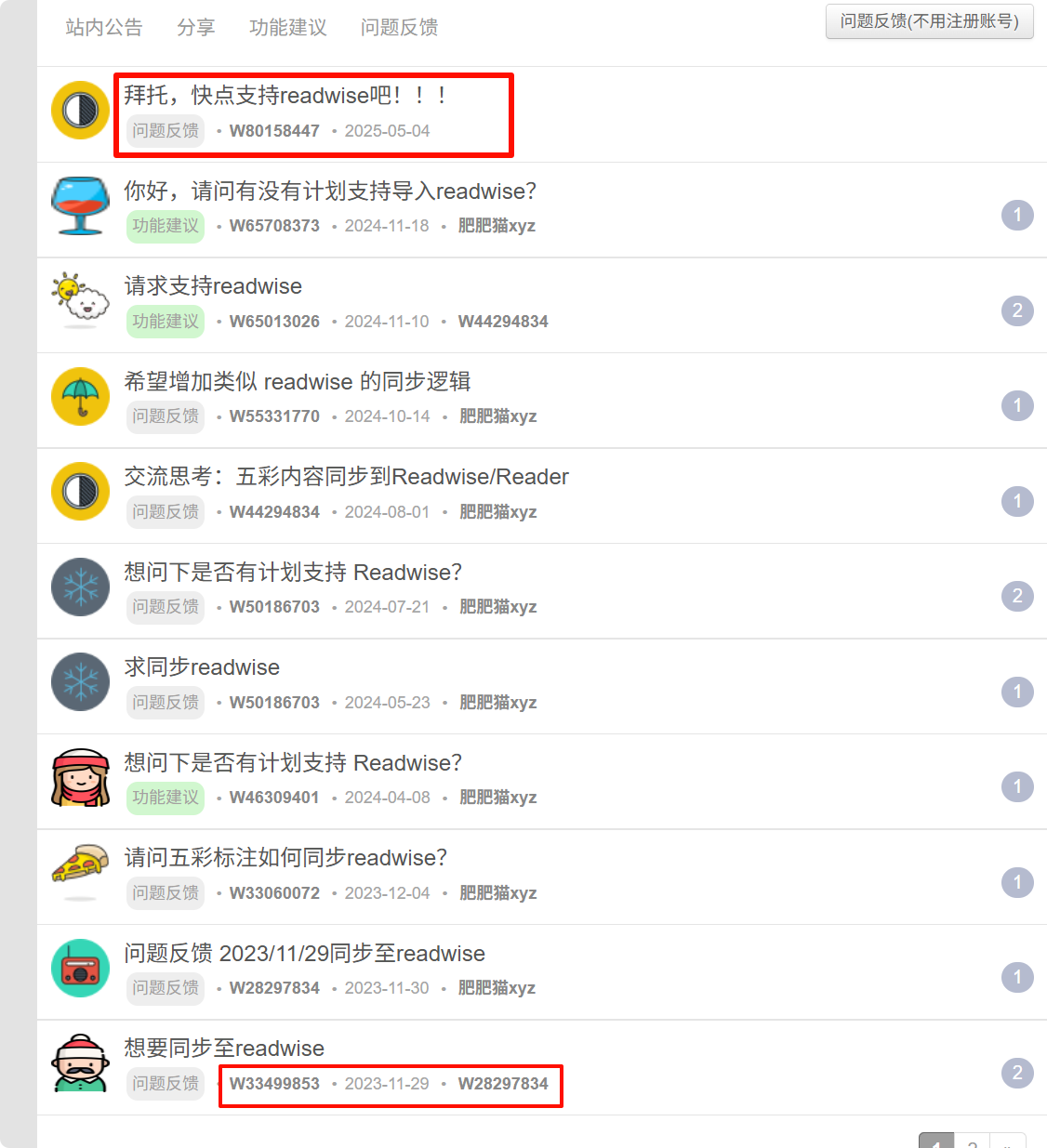
Task: Click reply count badge on 想要同步至readwise
Action: 1017,1073
